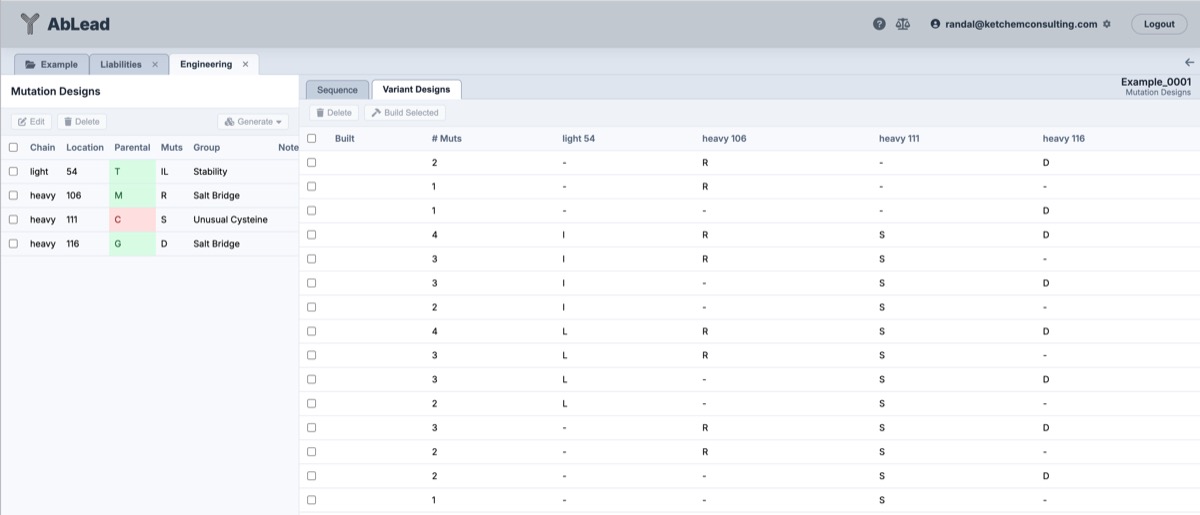
Task: Check the light 54 mutation row checkbox
Action: (14, 172)
